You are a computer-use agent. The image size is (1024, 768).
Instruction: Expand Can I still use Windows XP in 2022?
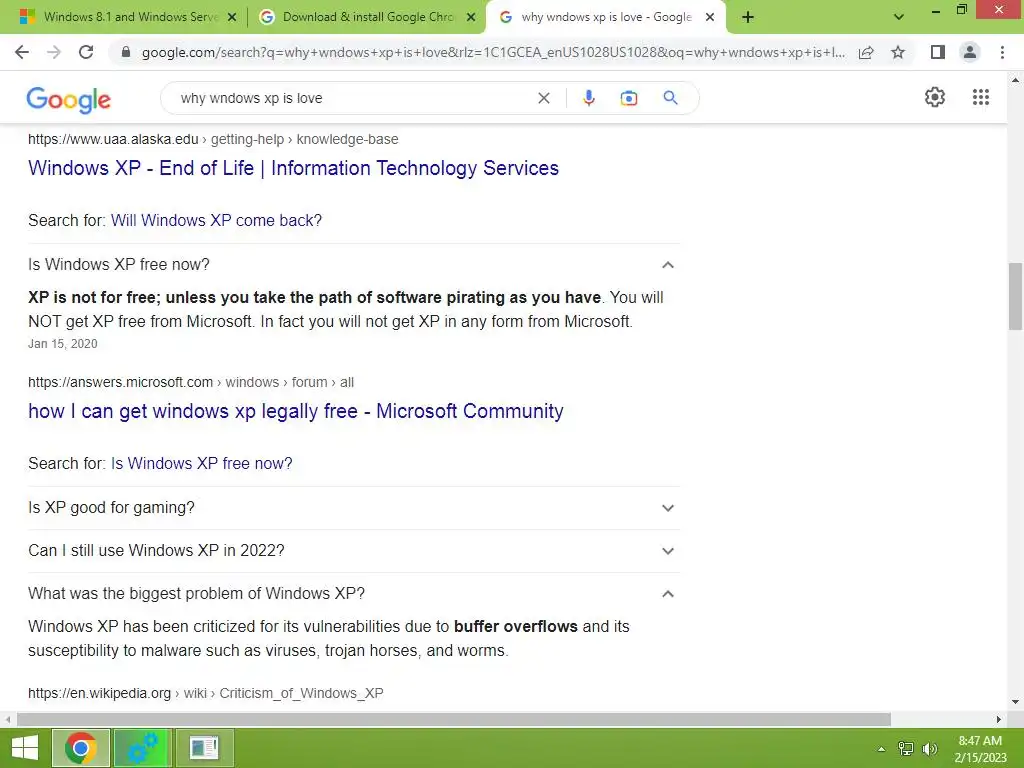tap(353, 551)
